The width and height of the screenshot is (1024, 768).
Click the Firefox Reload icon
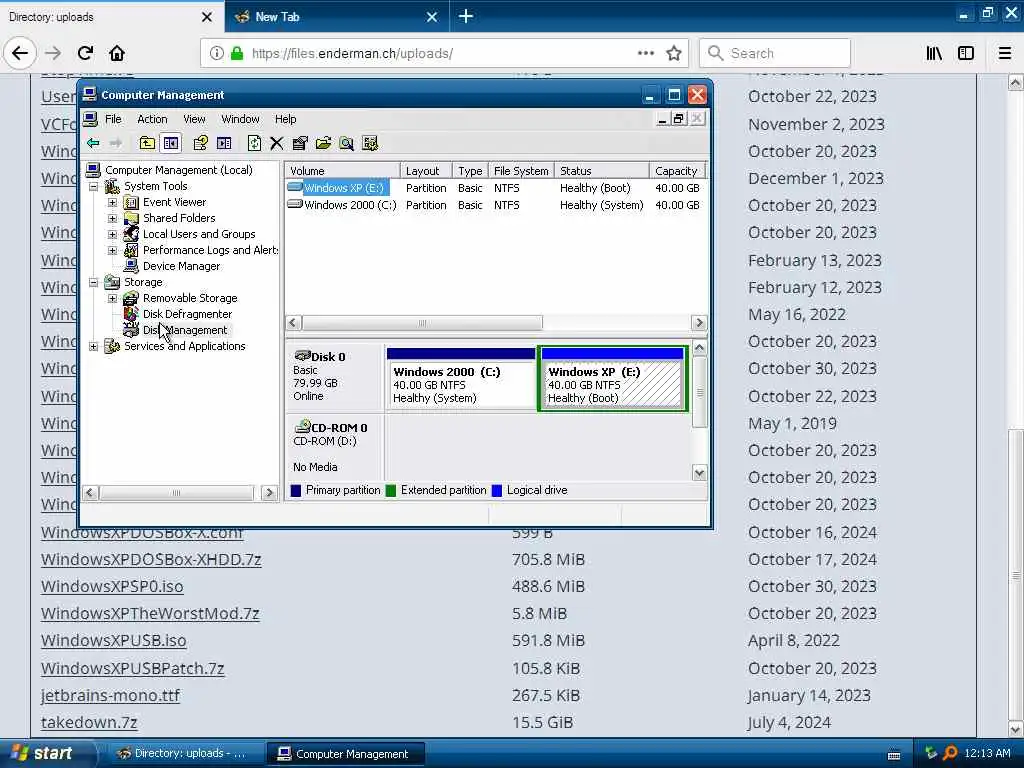point(85,53)
